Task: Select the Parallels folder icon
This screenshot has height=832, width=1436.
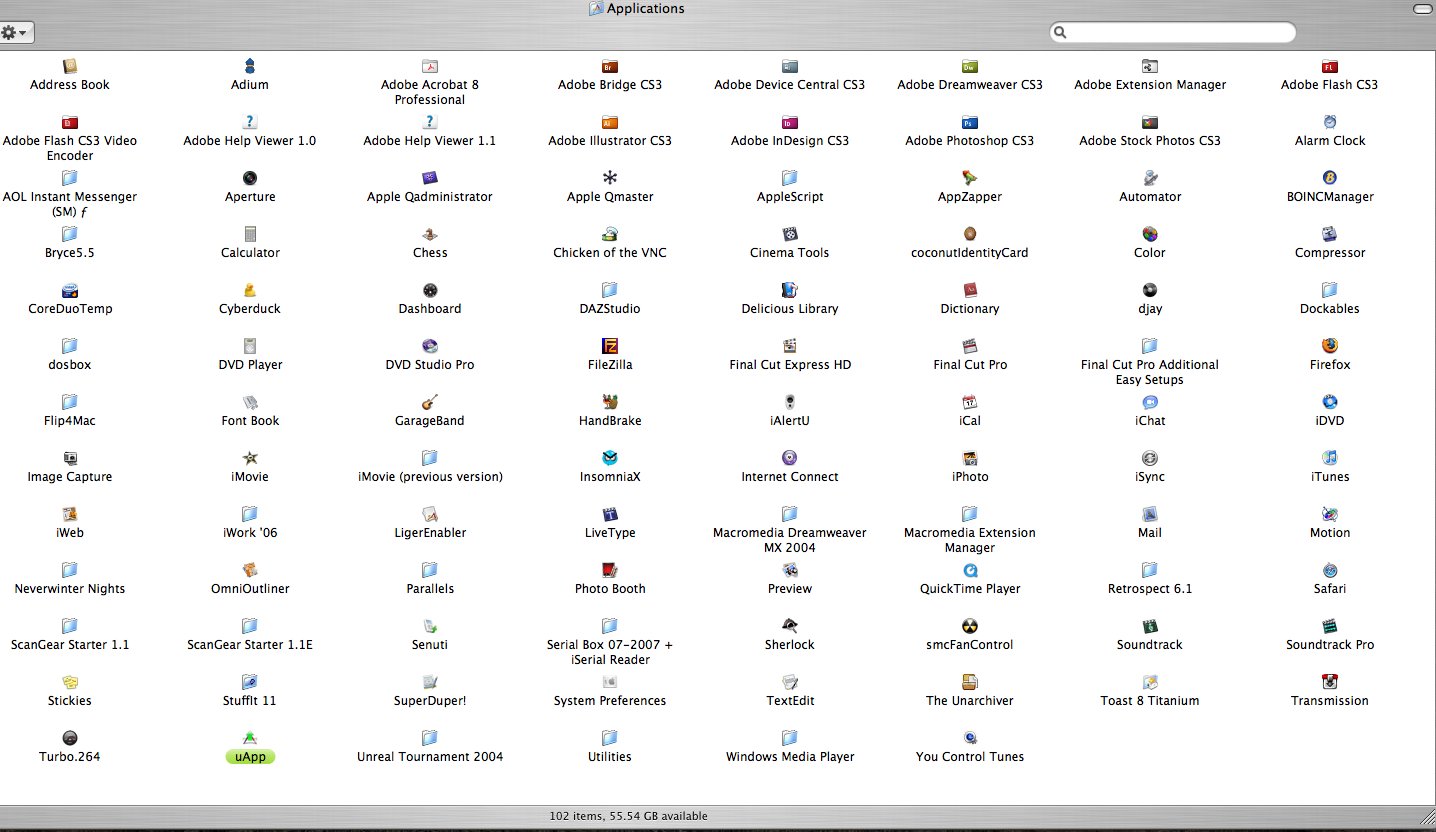Action: [x=430, y=570]
